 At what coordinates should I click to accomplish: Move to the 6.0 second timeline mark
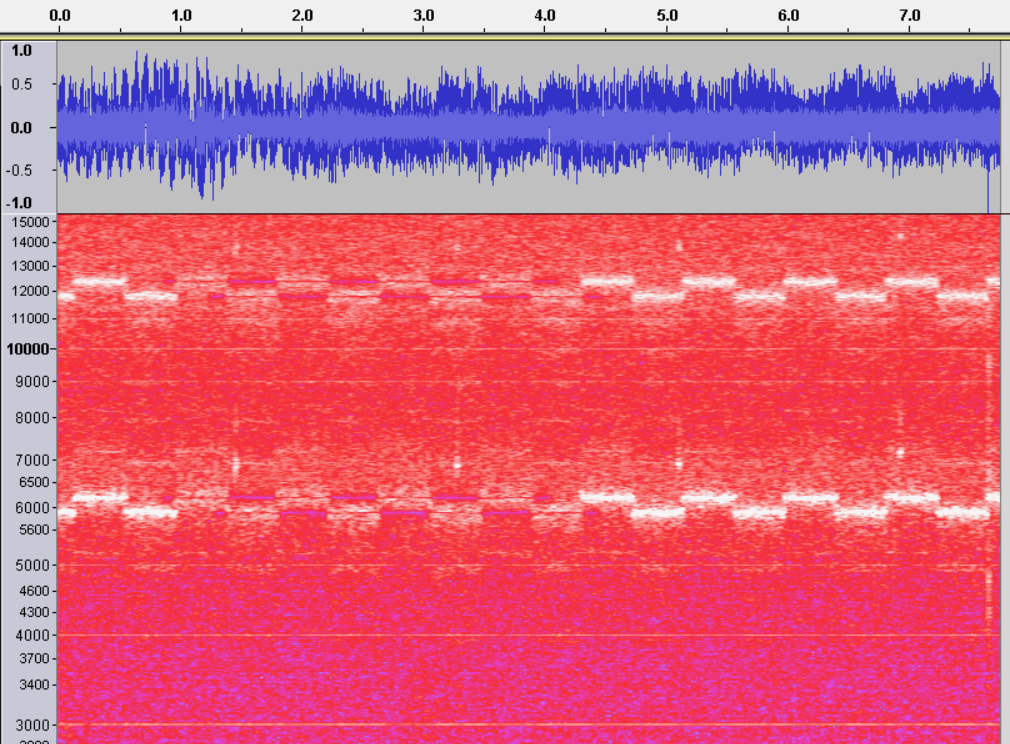[x=788, y=16]
